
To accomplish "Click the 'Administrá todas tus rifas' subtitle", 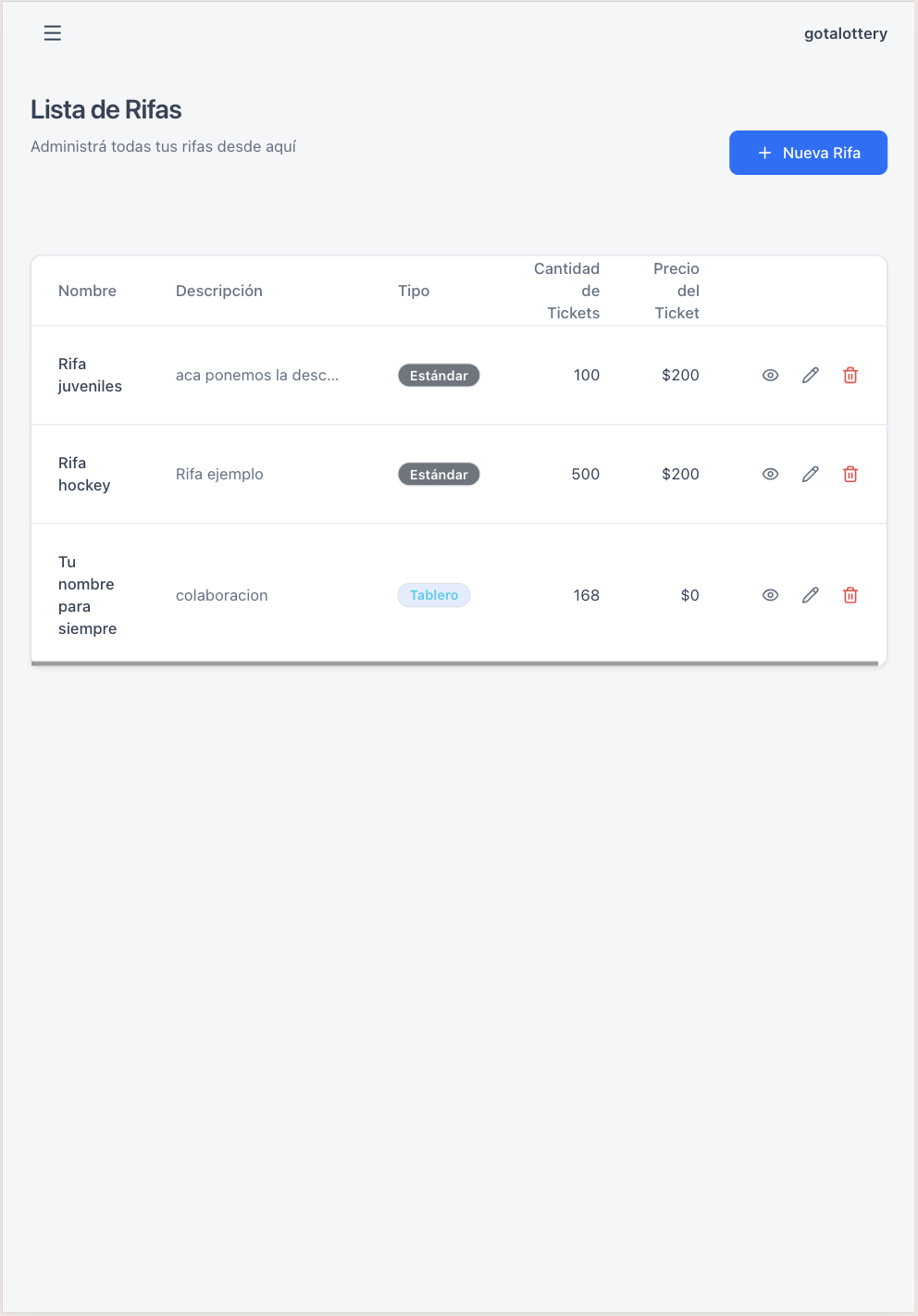I will (x=163, y=146).
